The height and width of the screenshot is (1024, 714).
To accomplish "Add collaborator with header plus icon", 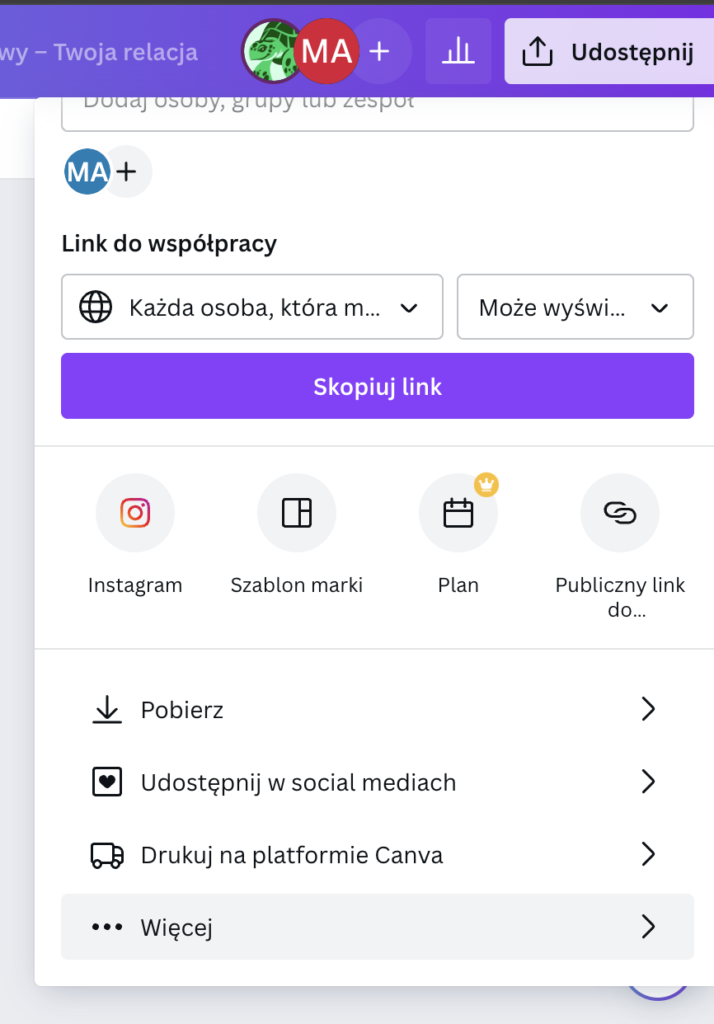I will coord(380,51).
